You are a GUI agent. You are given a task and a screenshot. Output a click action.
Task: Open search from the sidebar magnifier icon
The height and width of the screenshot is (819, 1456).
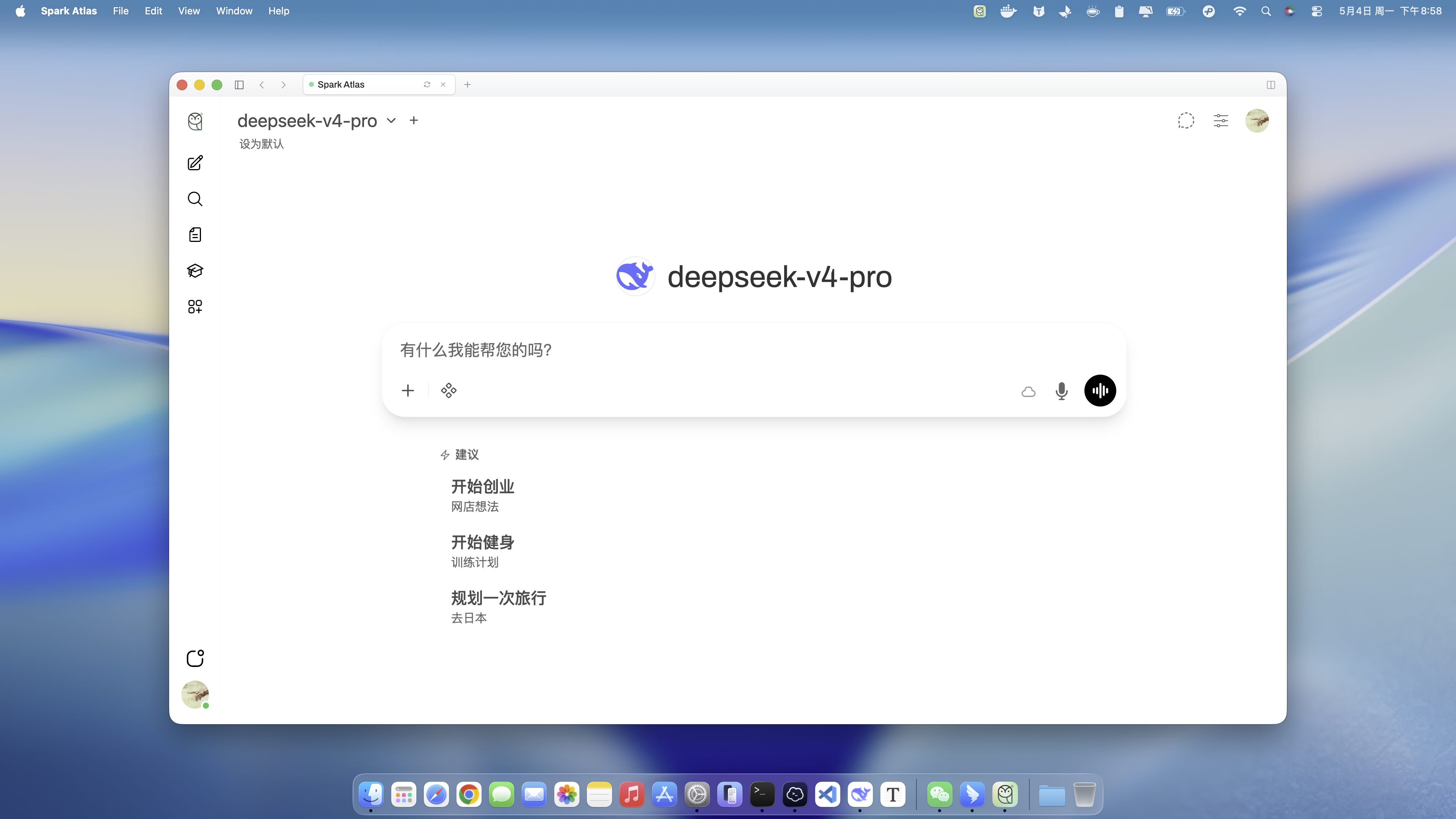(195, 199)
